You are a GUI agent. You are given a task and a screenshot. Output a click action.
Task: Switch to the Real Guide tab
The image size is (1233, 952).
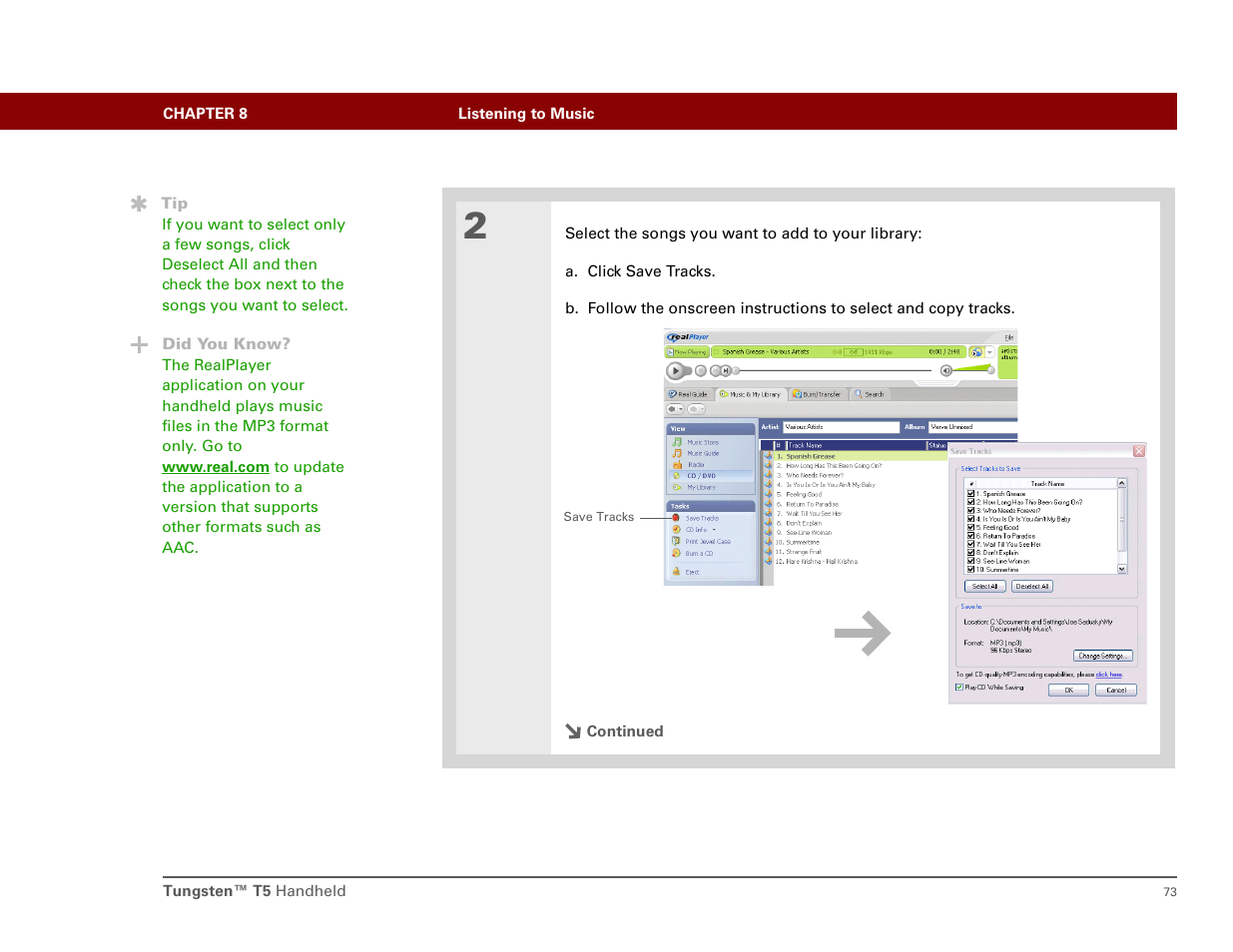tap(688, 394)
